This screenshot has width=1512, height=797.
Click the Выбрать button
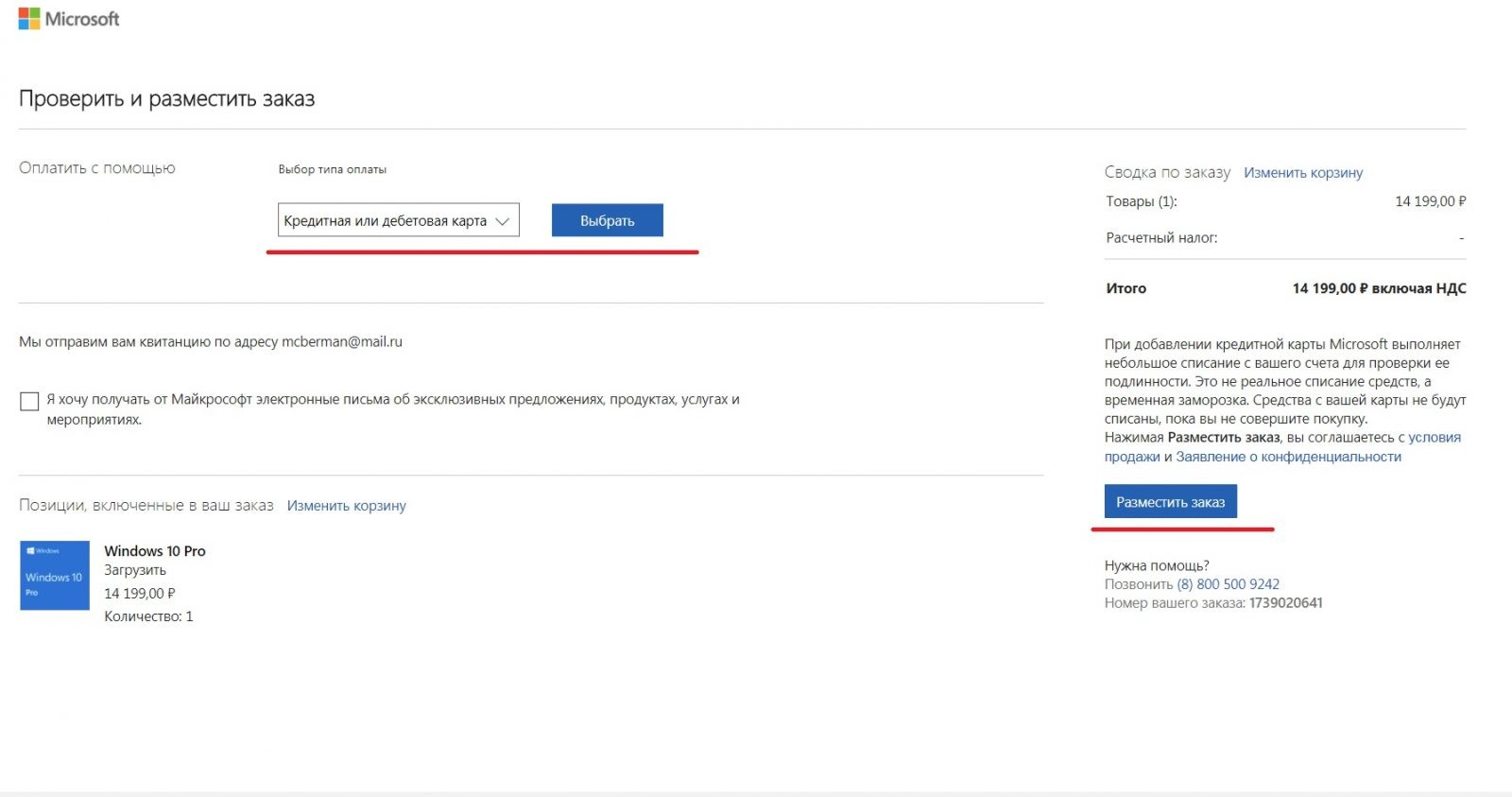608,220
